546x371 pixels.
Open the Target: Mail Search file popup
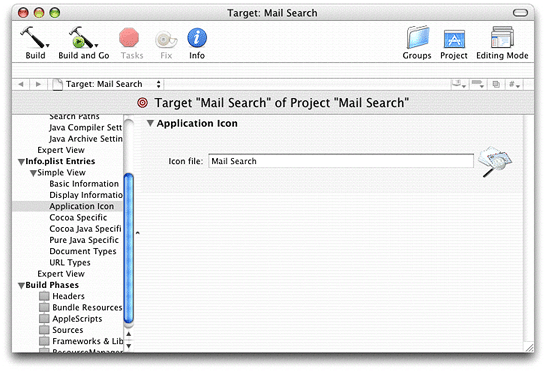coord(107,84)
